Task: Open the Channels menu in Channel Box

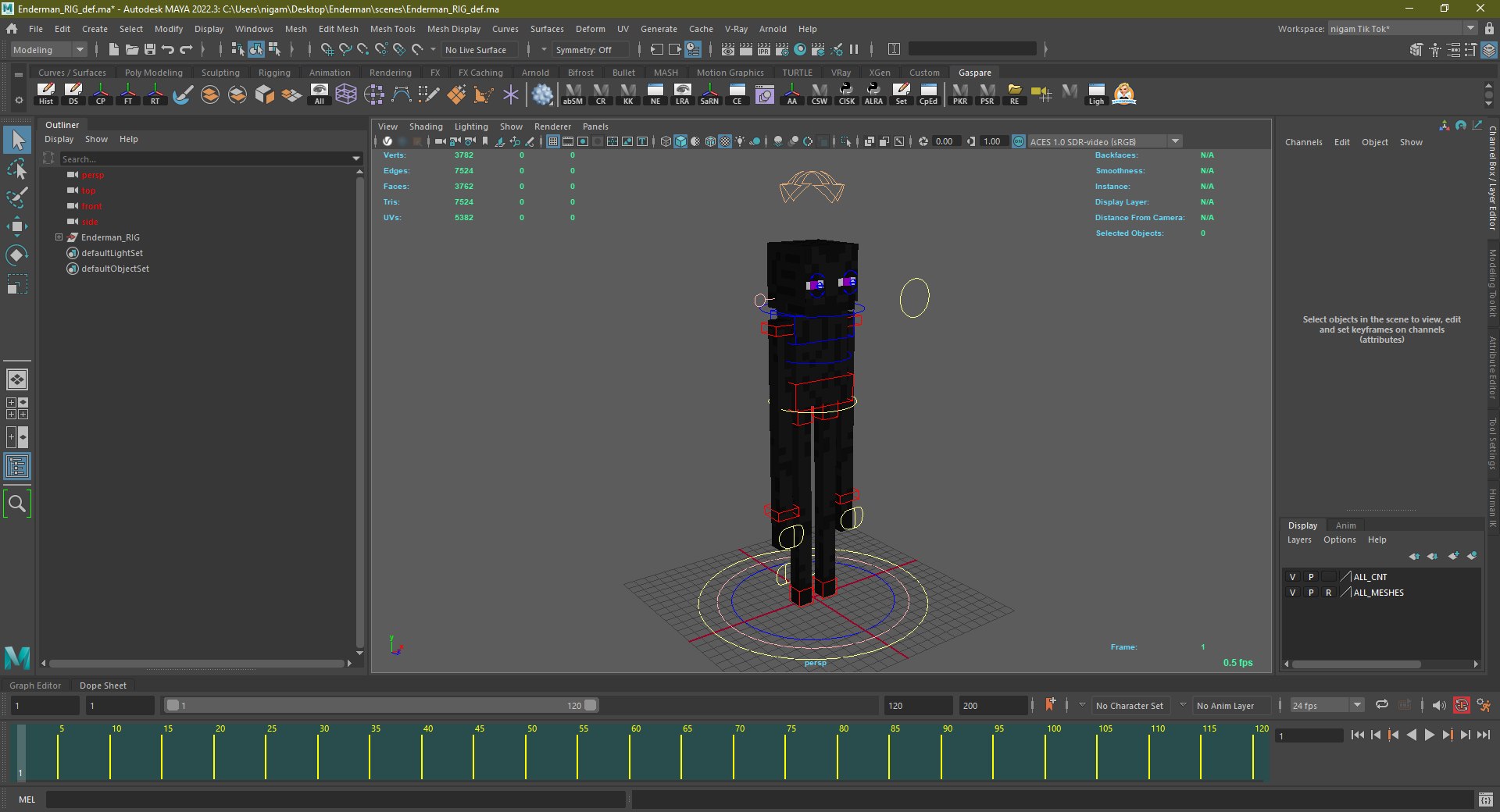Action: (x=1303, y=142)
